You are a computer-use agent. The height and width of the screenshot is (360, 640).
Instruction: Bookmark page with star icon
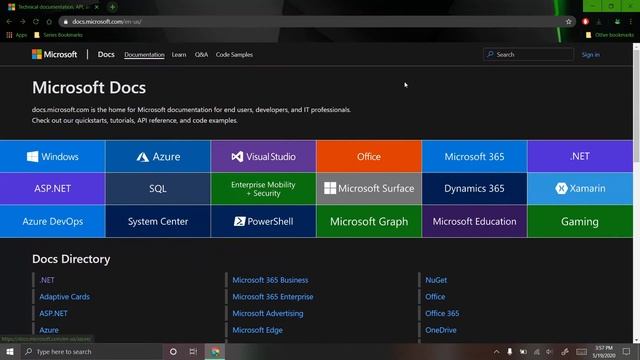[569, 22]
